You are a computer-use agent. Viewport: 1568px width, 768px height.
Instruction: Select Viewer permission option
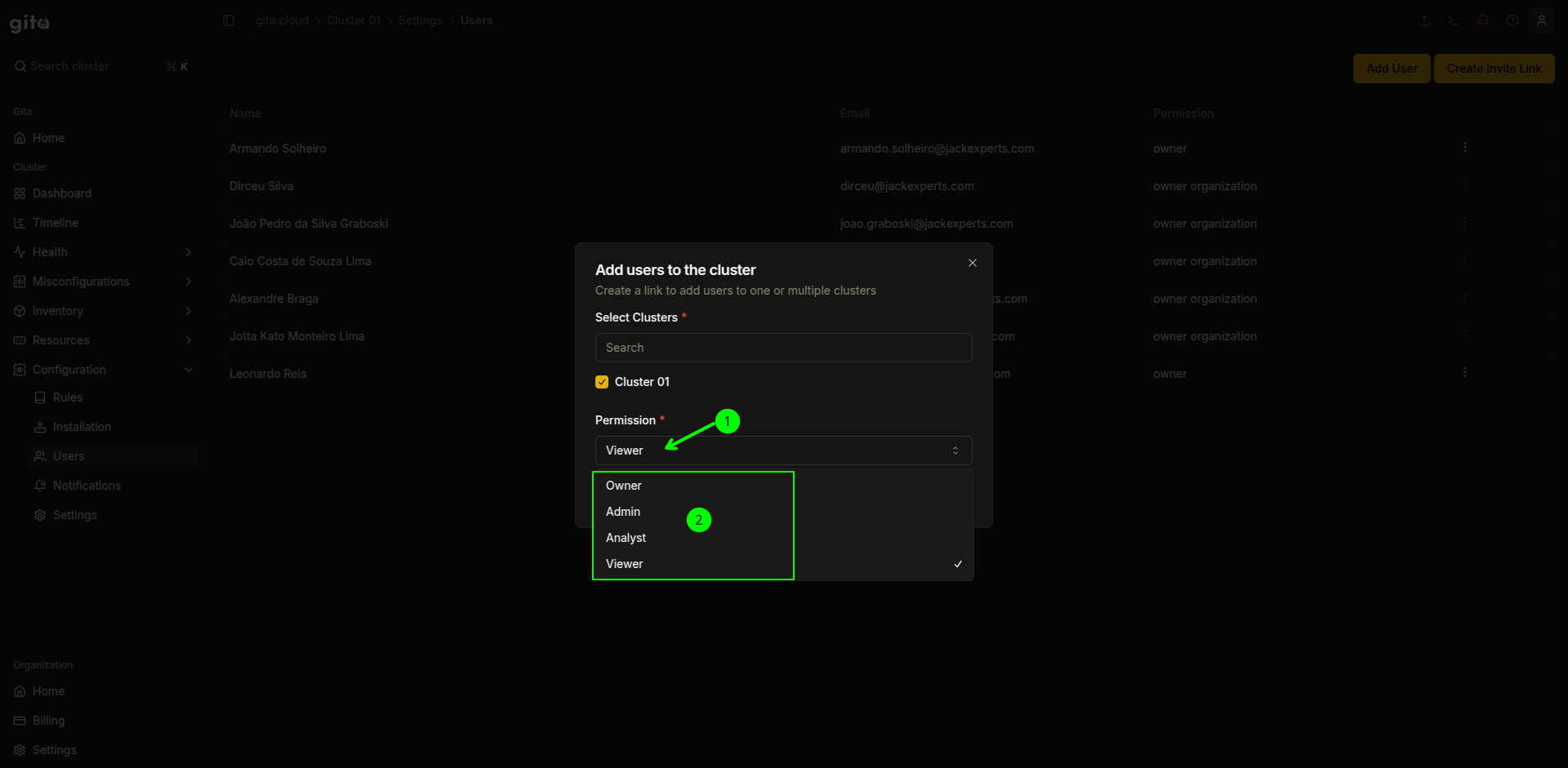pos(783,564)
